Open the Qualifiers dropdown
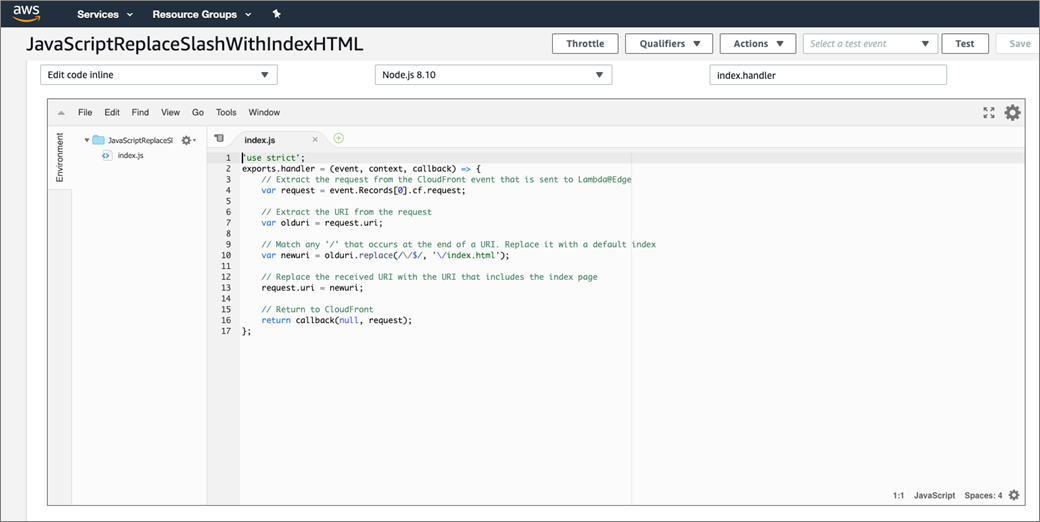 (669, 44)
